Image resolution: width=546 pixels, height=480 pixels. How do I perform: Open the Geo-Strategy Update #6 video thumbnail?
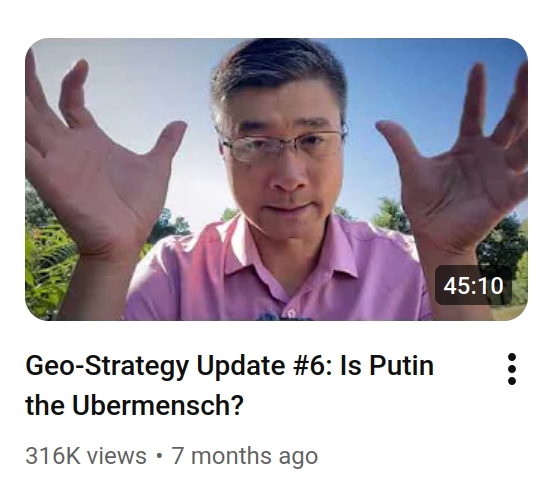click(x=276, y=179)
